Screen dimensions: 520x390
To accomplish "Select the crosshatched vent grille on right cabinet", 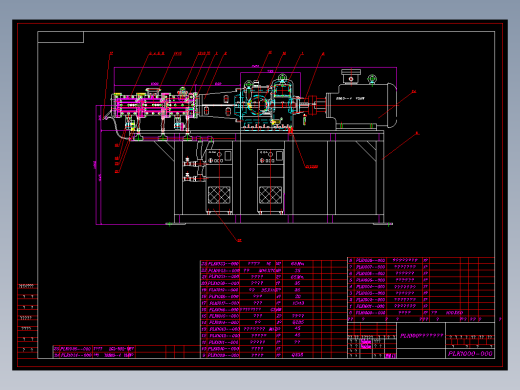I will tap(270, 195).
